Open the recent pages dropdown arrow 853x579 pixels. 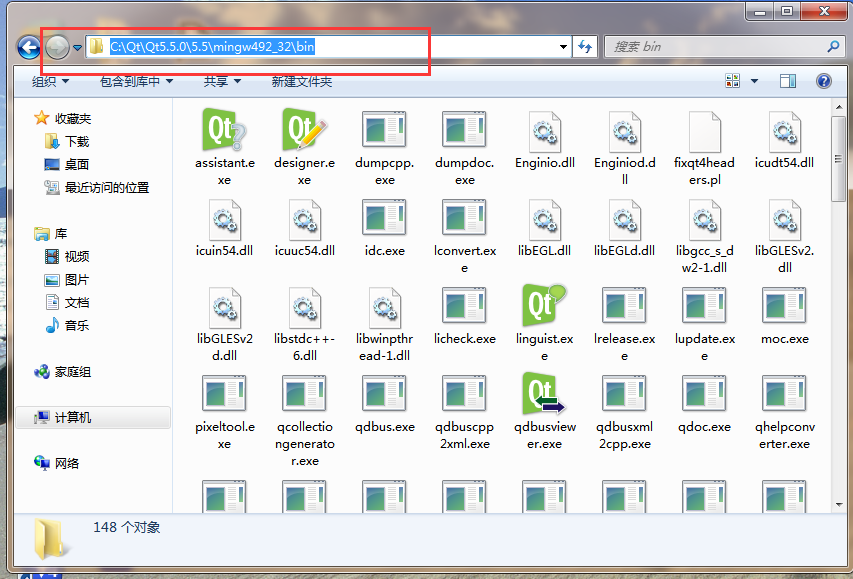[77, 48]
